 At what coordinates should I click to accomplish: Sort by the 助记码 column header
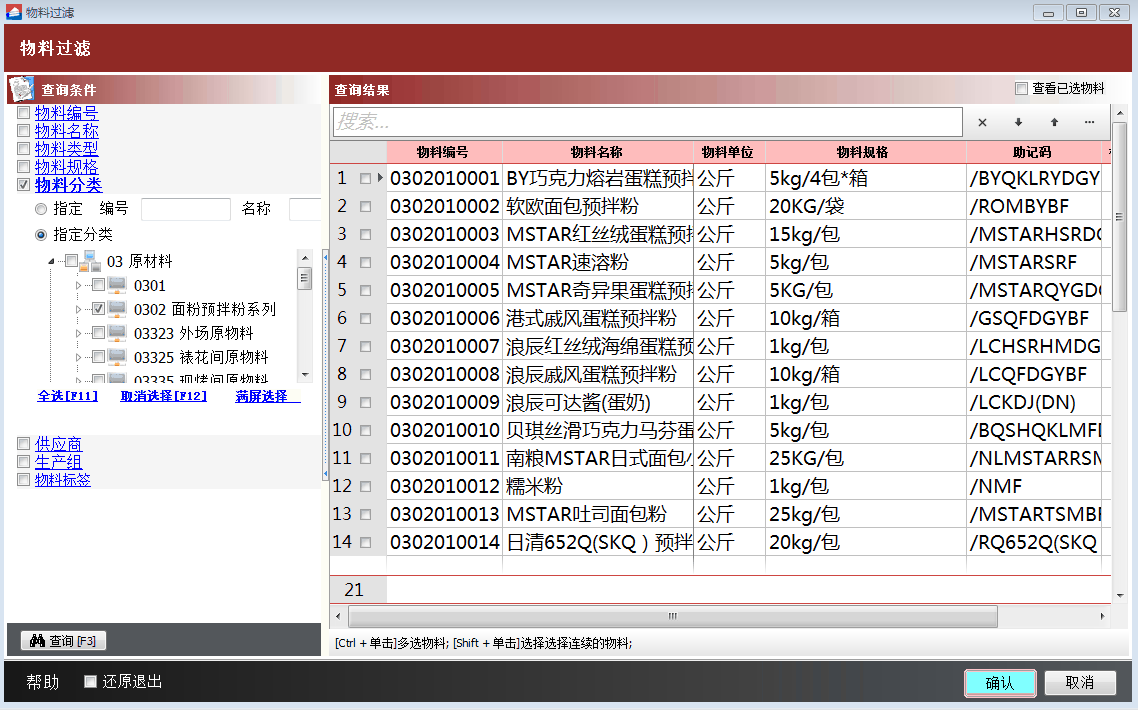tap(1033, 152)
